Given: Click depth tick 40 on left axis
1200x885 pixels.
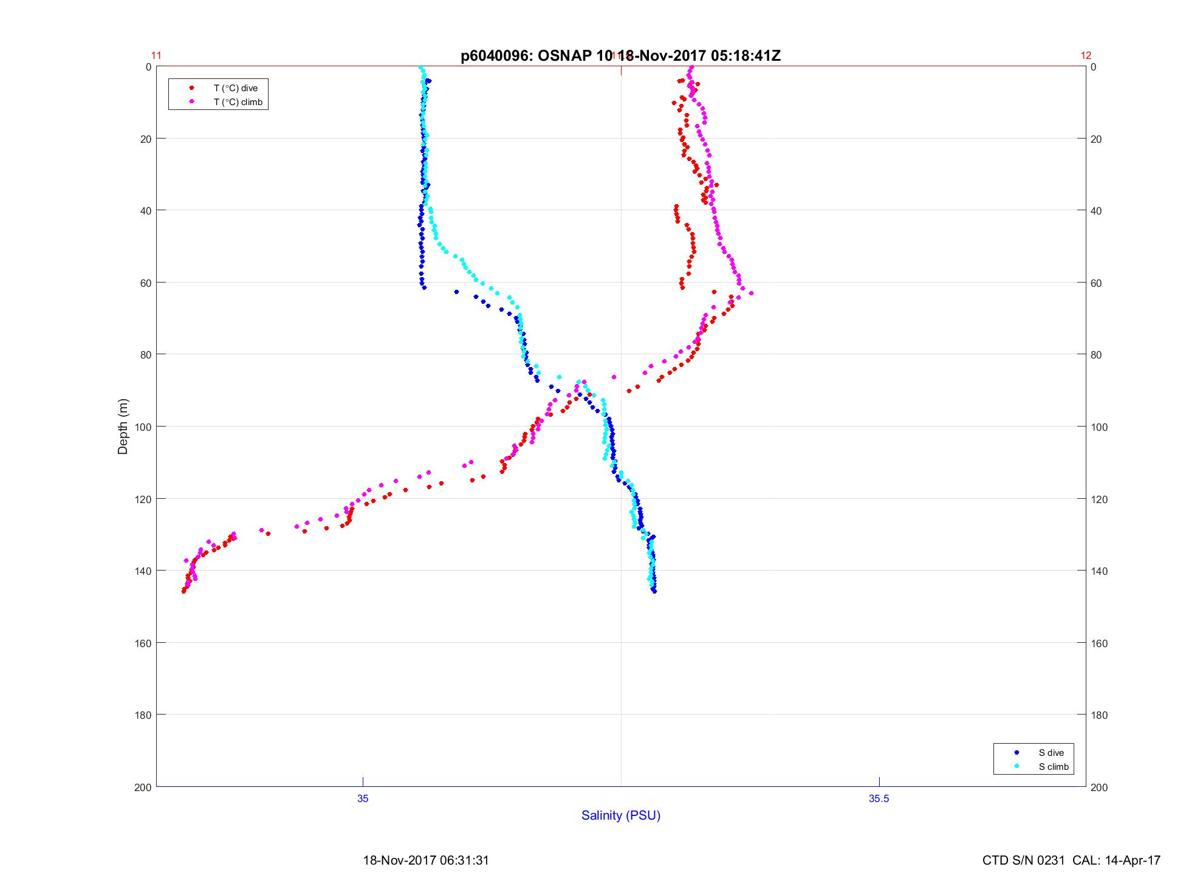Looking at the screenshot, I should 145,211.
